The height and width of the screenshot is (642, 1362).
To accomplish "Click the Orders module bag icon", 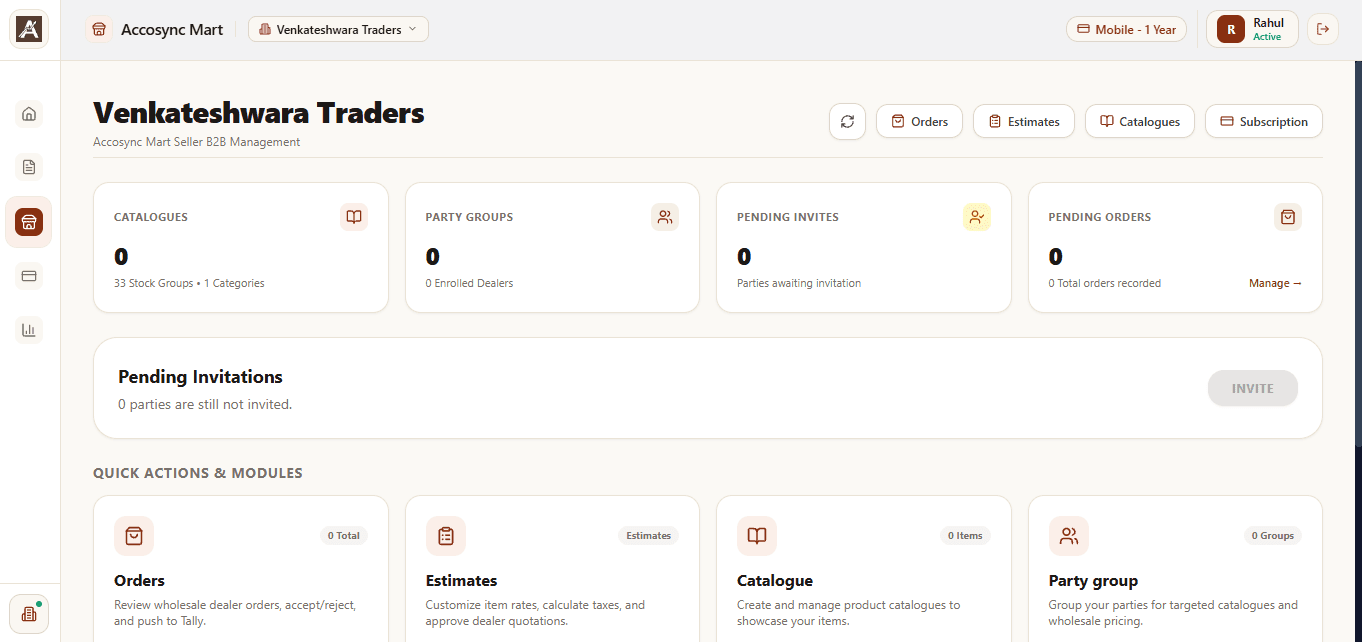I will coord(134,536).
